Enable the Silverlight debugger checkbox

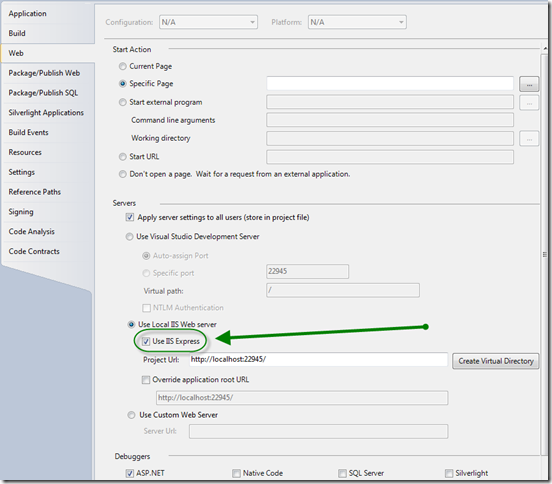click(449, 473)
